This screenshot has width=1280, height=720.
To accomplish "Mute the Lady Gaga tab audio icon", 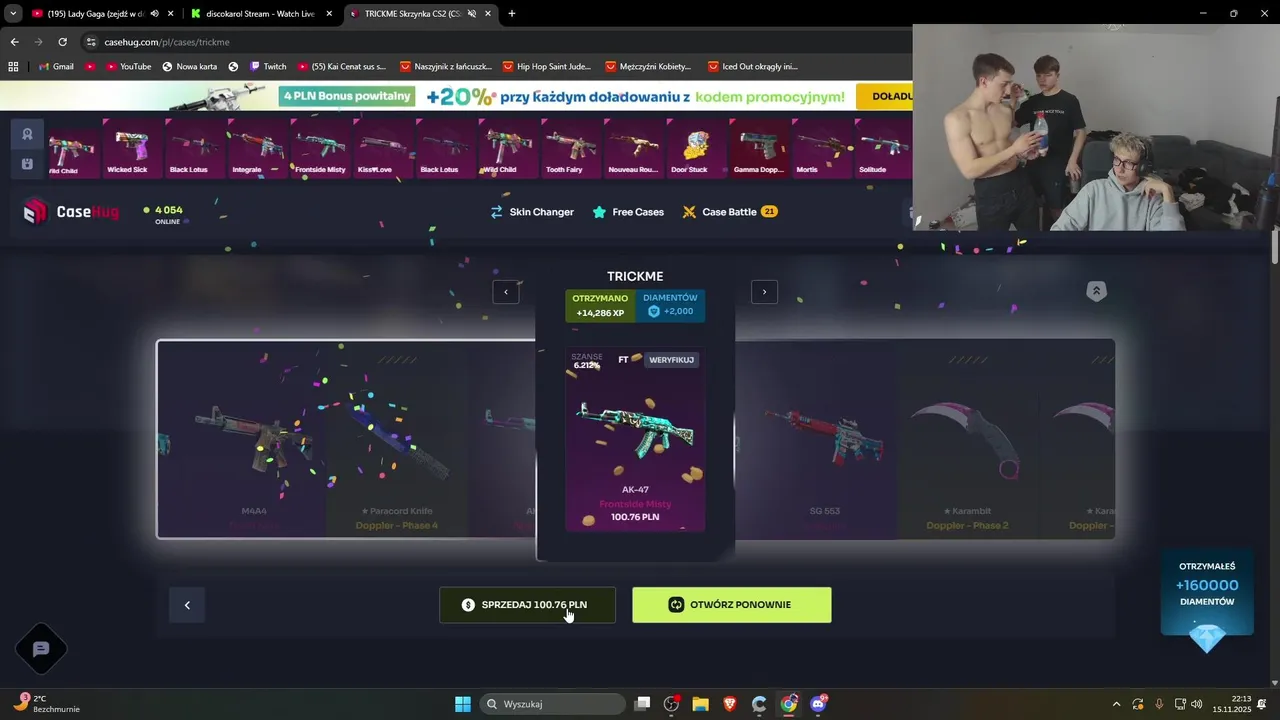I will [154, 14].
